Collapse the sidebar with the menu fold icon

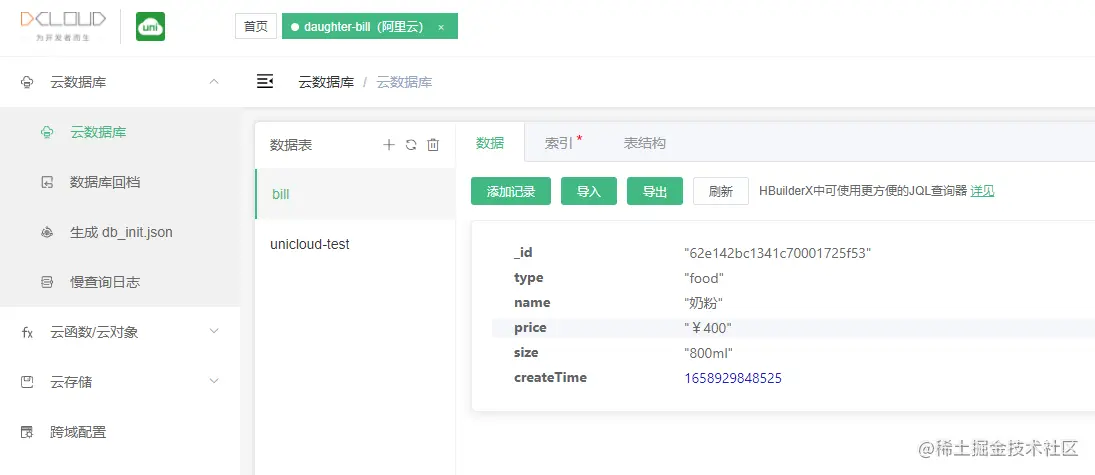(265, 82)
